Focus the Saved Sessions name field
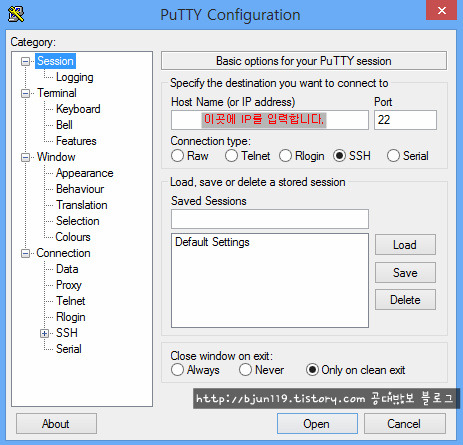The image size is (463, 445). tap(270, 219)
